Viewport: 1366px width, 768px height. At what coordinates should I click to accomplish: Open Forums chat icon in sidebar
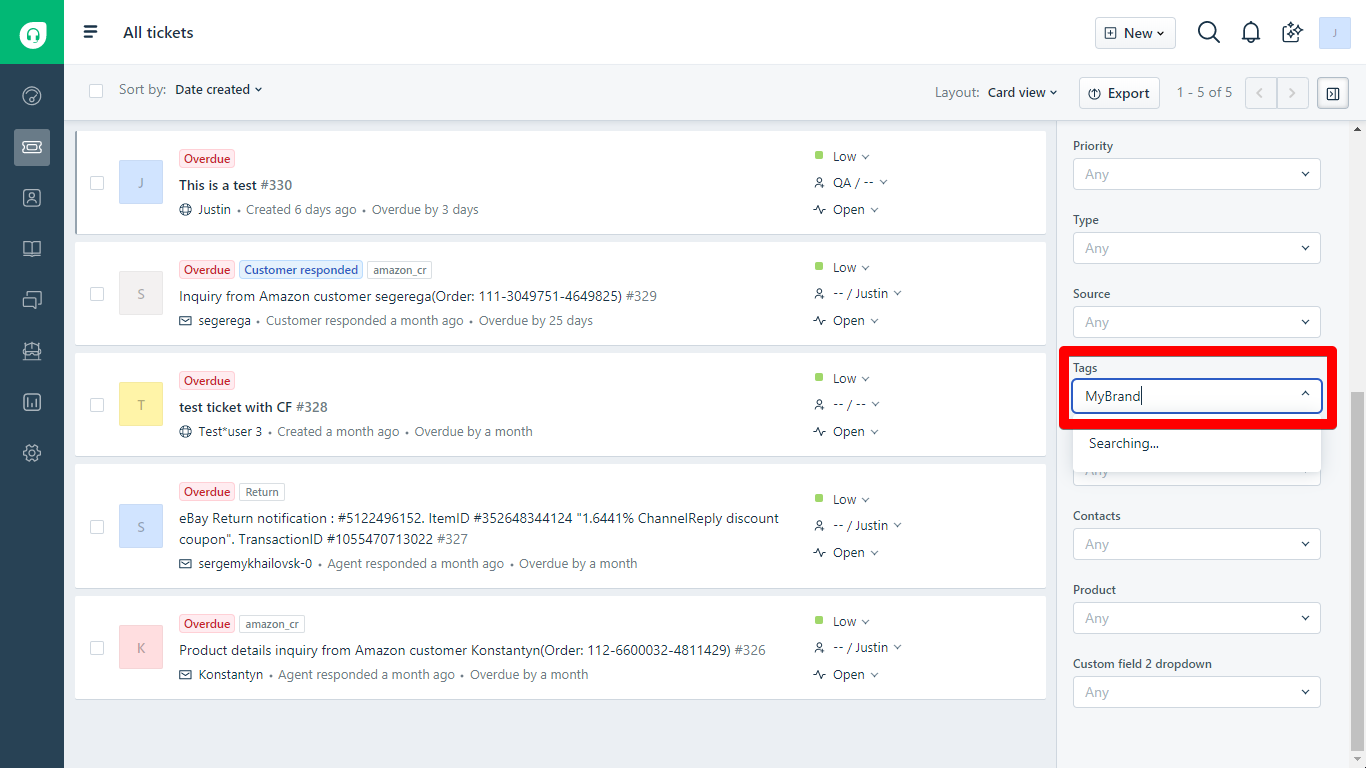32,300
